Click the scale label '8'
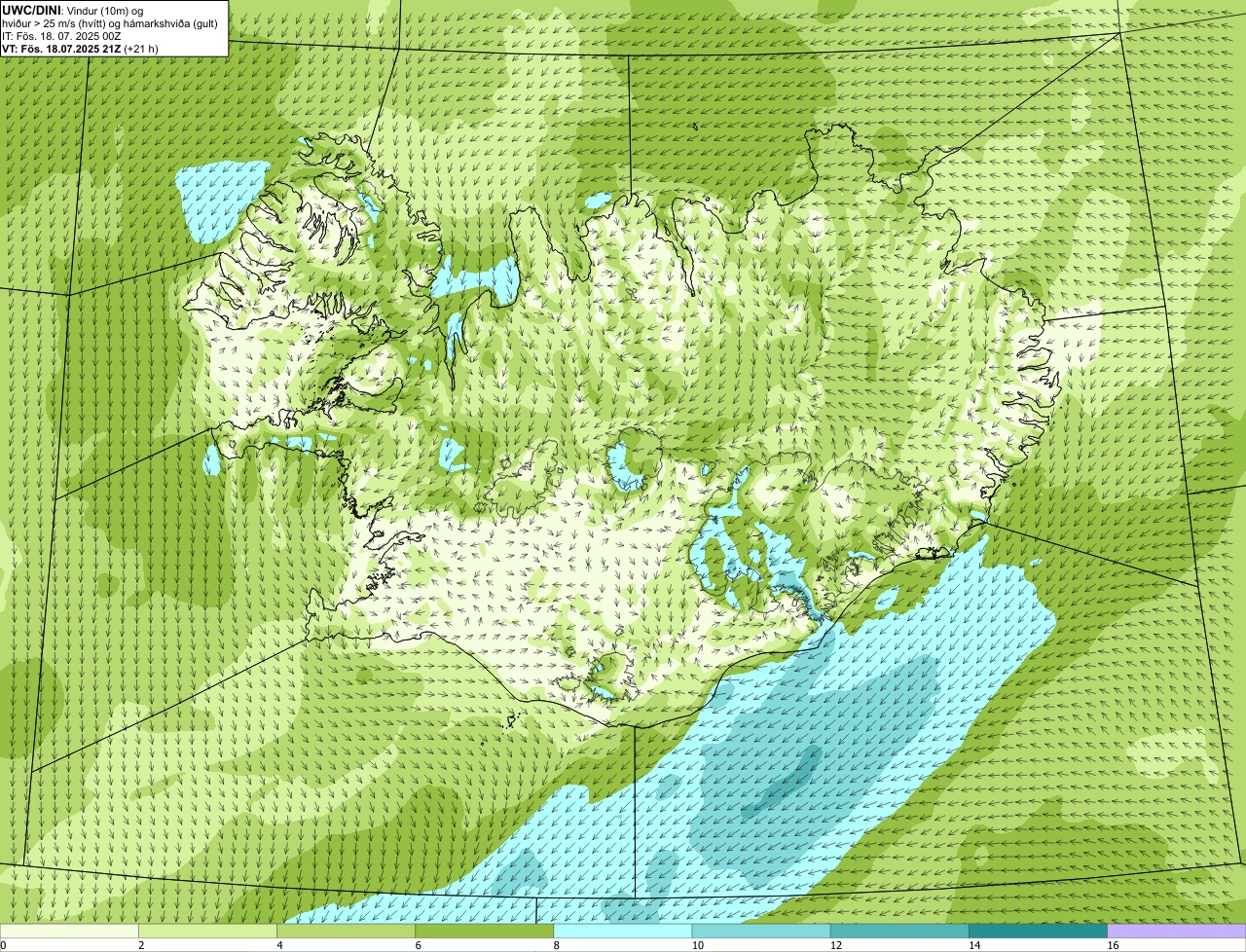Viewport: 1246px width, 952px height. 556,945
